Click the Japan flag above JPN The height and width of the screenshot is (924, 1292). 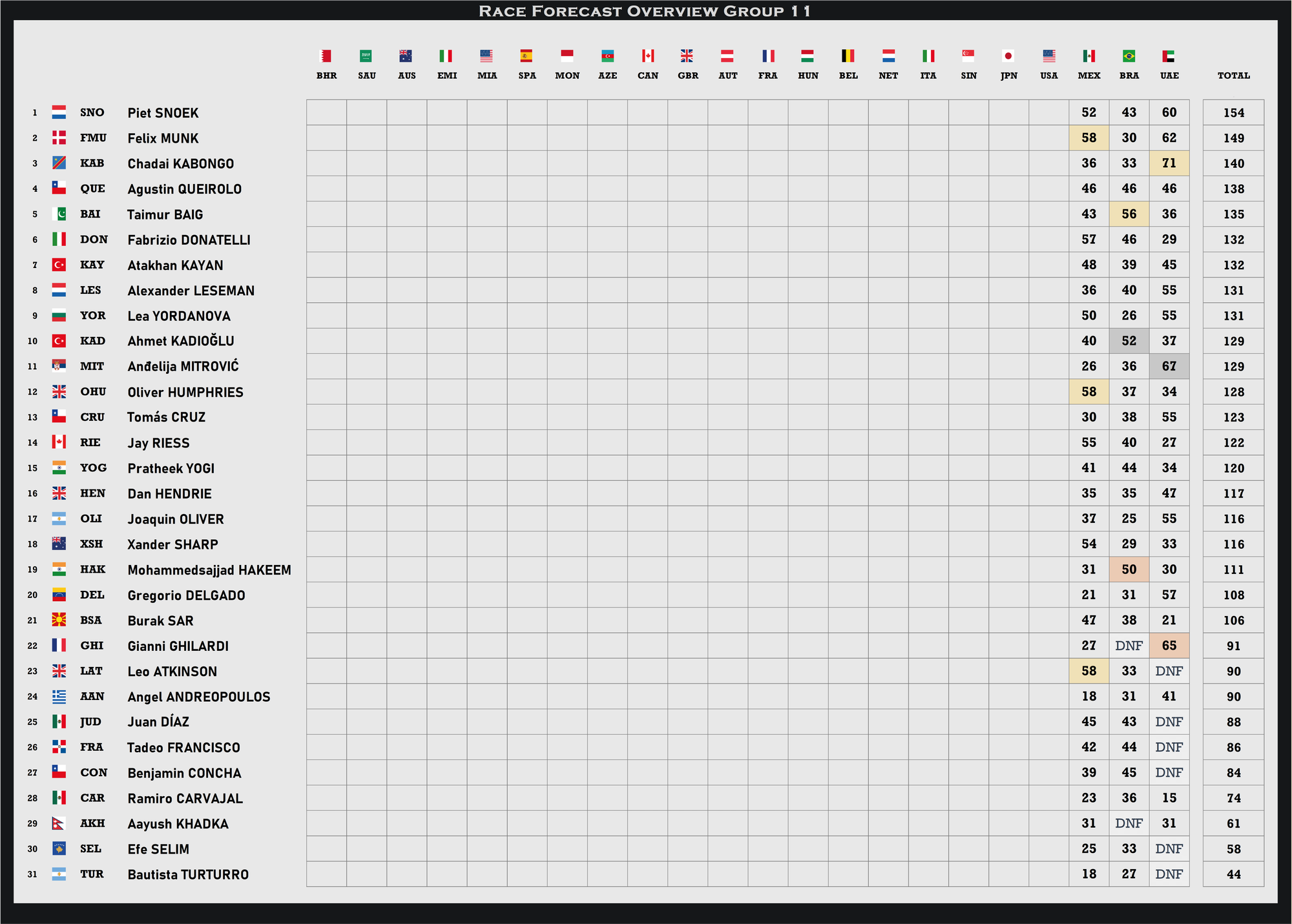[x=1008, y=56]
